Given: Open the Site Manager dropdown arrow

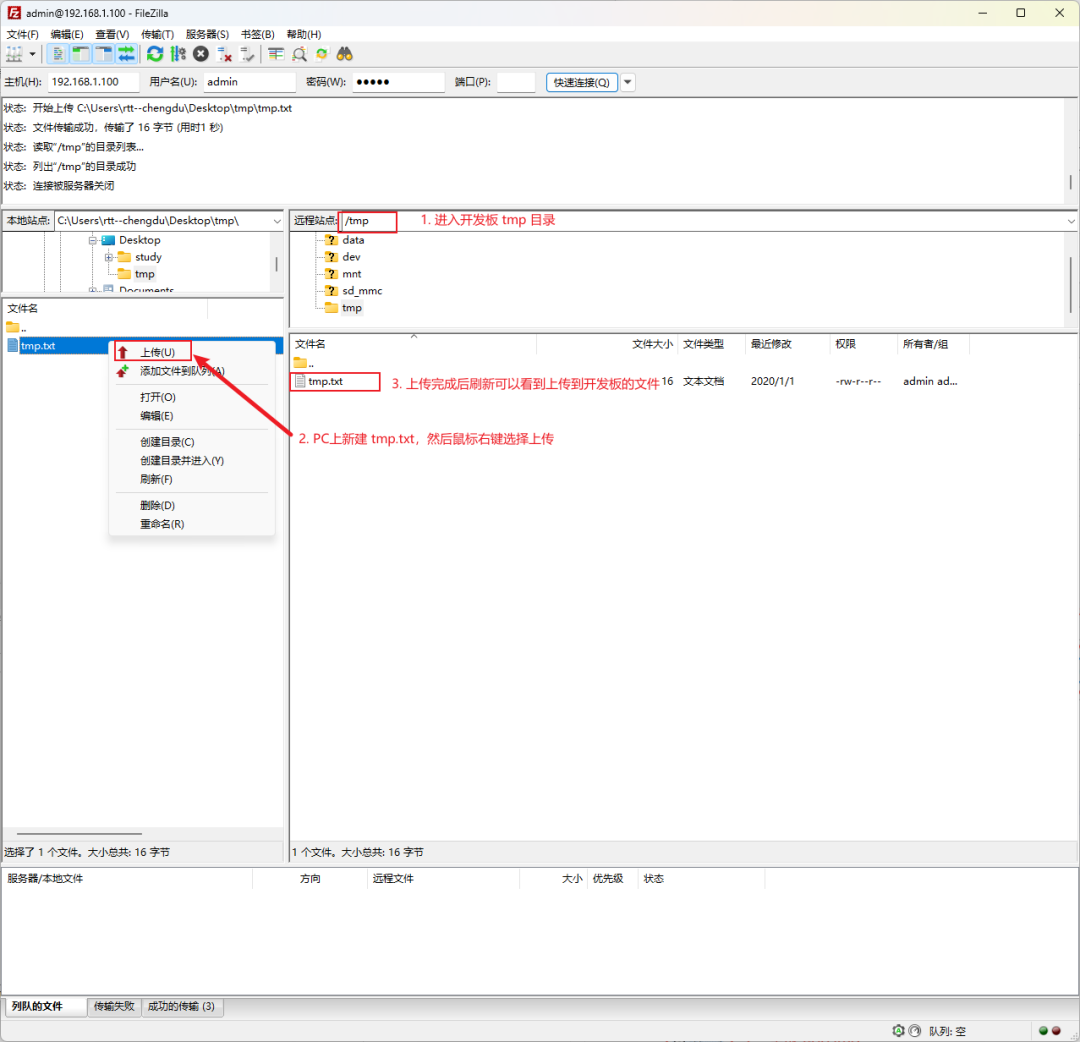Looking at the screenshot, I should tap(33, 54).
